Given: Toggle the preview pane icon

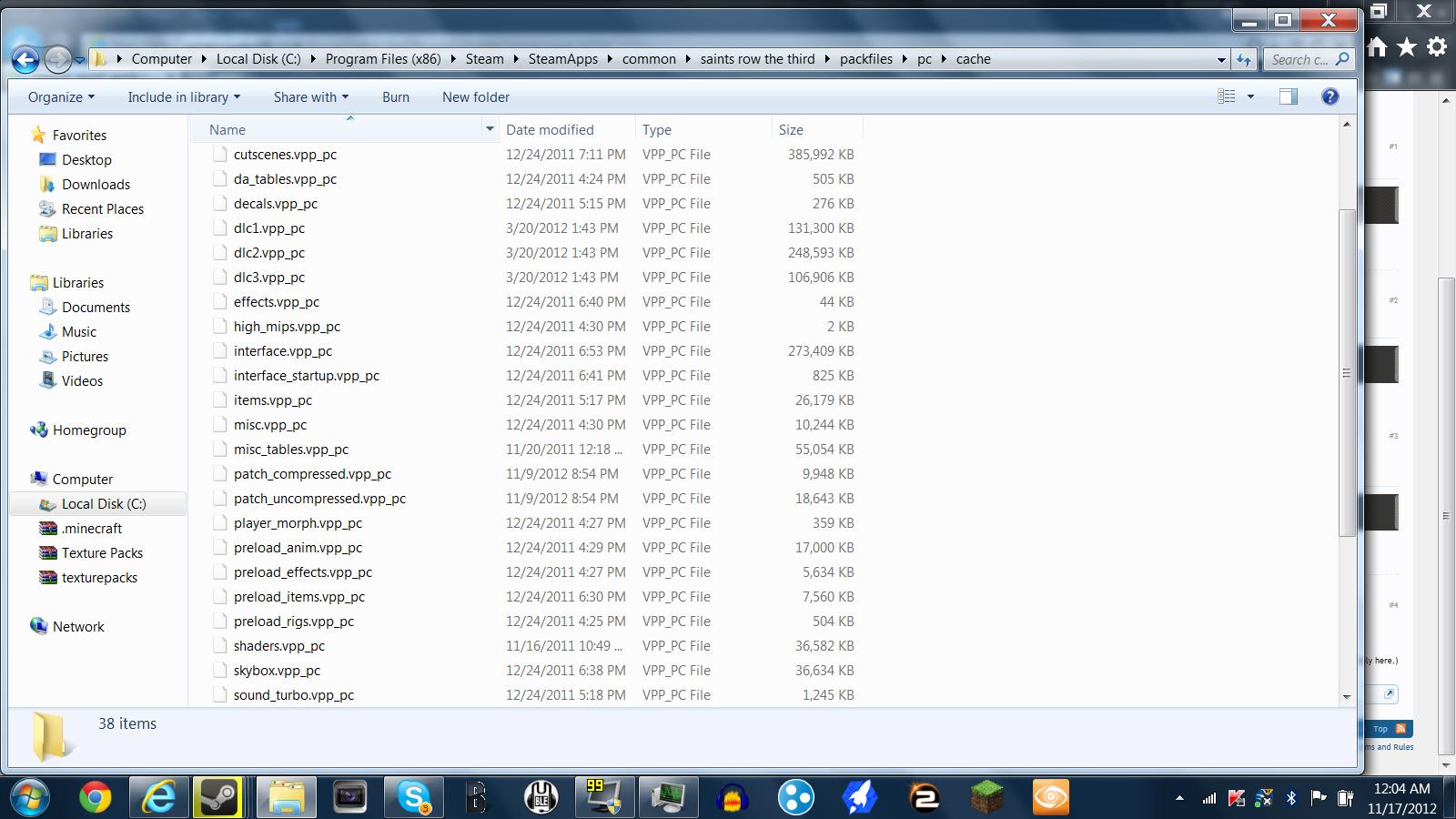Looking at the screenshot, I should pyautogui.click(x=1288, y=96).
